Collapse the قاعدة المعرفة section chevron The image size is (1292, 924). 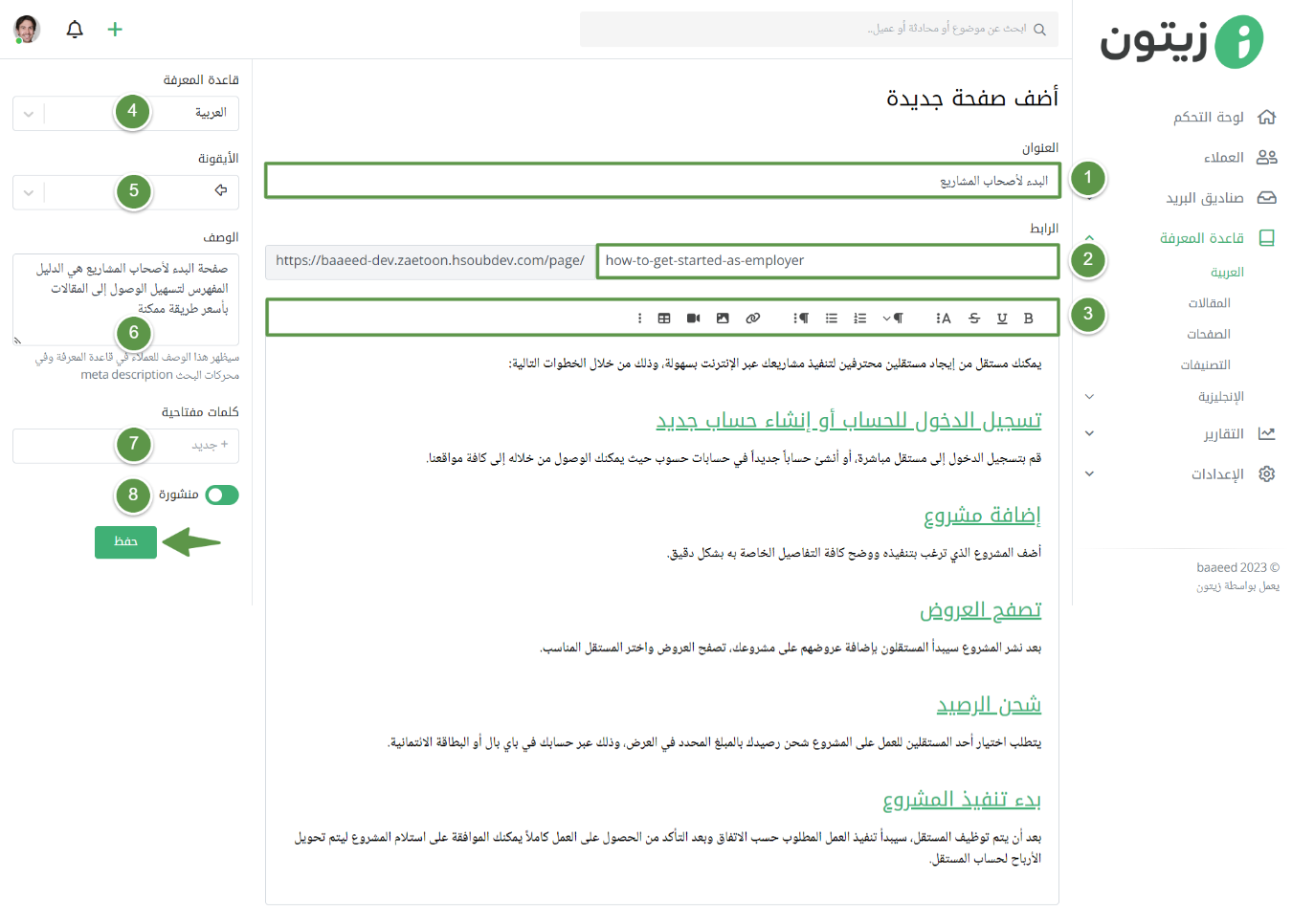[1089, 238]
